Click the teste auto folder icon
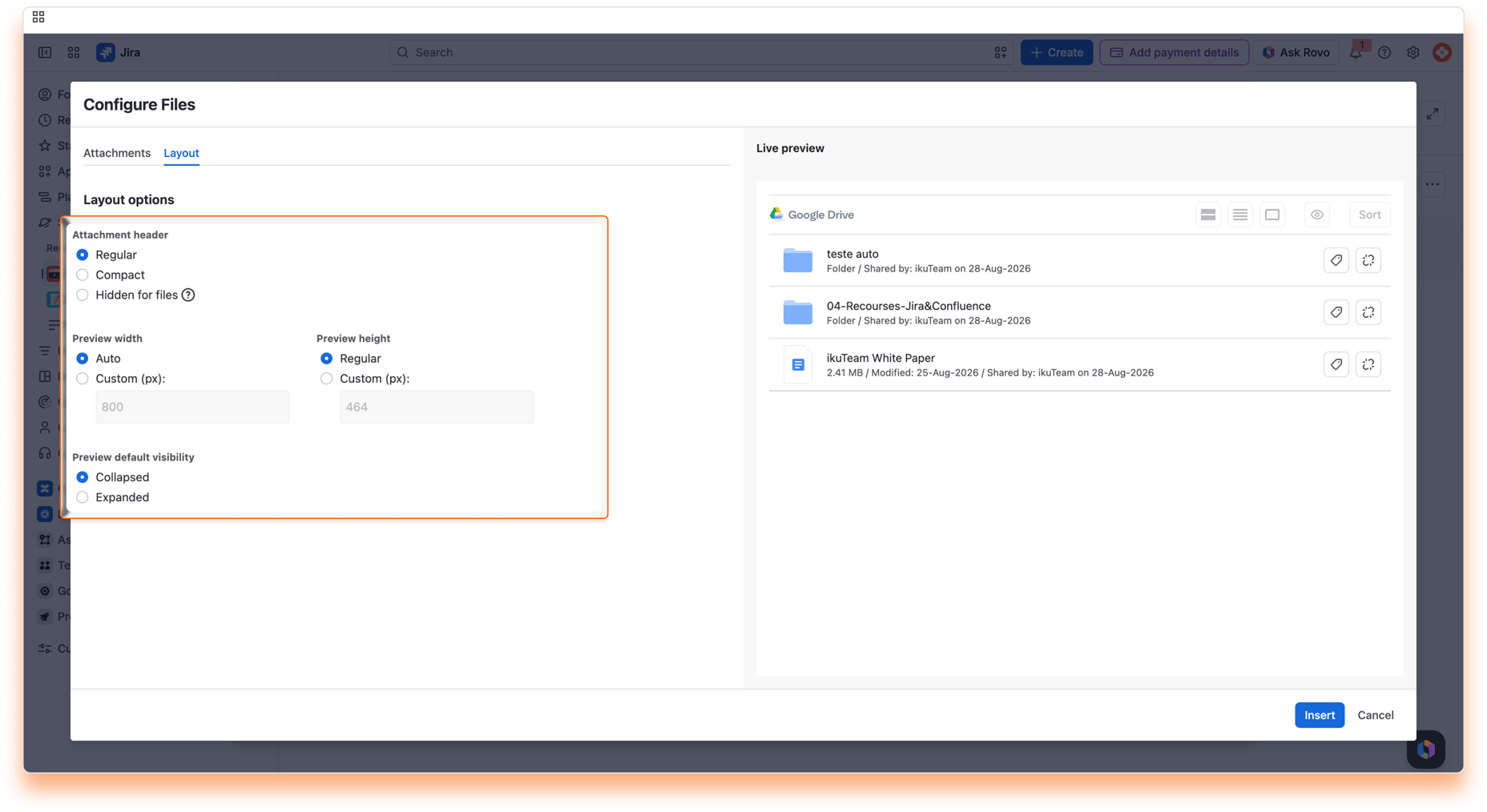Screen dimensions: 1487x812 click(x=798, y=260)
